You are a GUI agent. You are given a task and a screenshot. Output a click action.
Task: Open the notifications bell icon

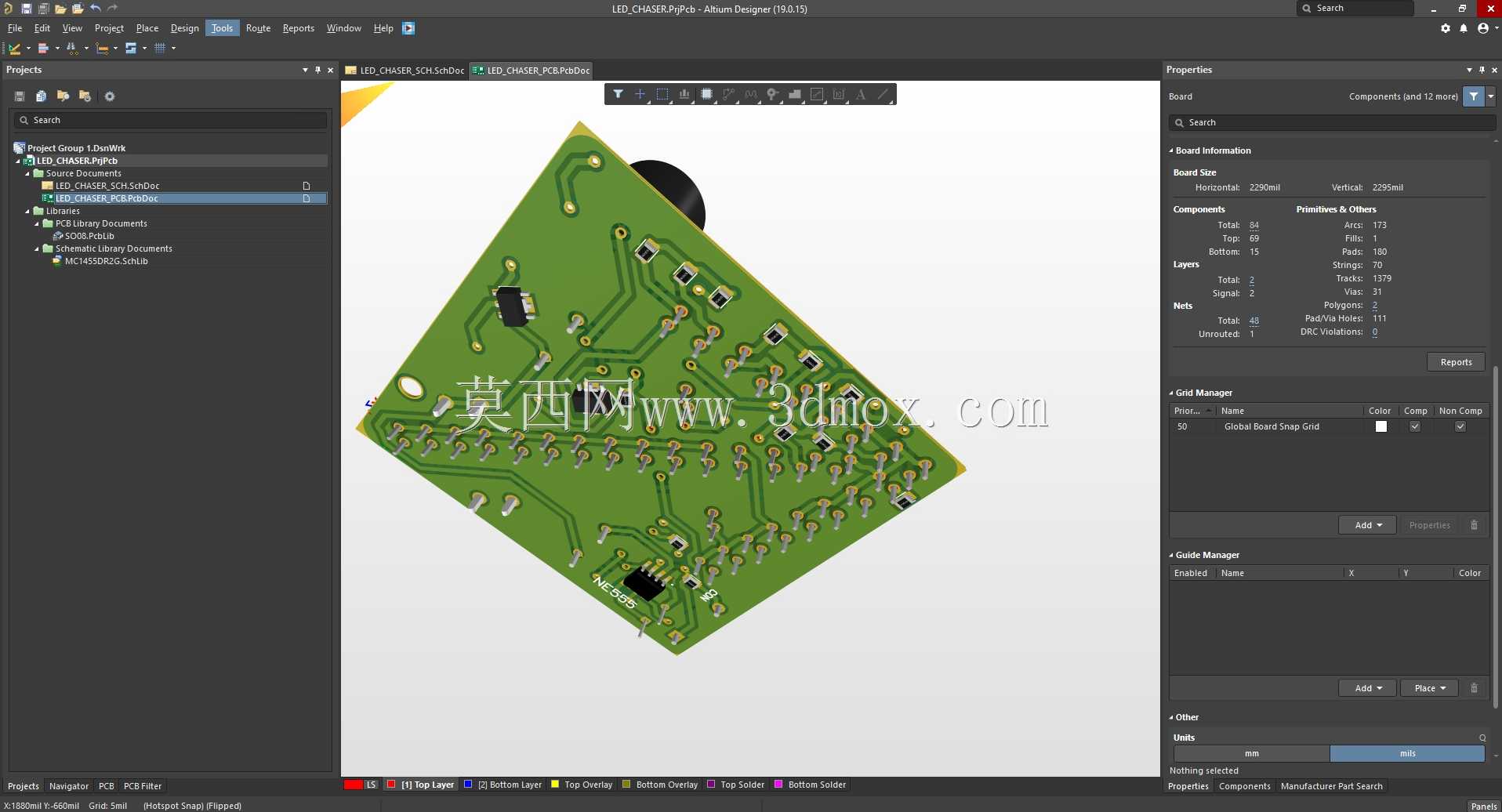click(1464, 28)
